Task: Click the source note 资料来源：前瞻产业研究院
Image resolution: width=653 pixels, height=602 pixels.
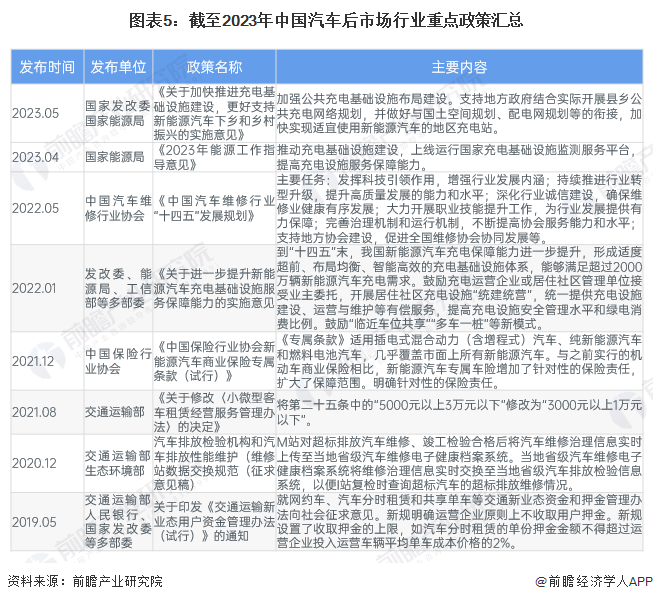Action: pyautogui.click(x=85, y=581)
